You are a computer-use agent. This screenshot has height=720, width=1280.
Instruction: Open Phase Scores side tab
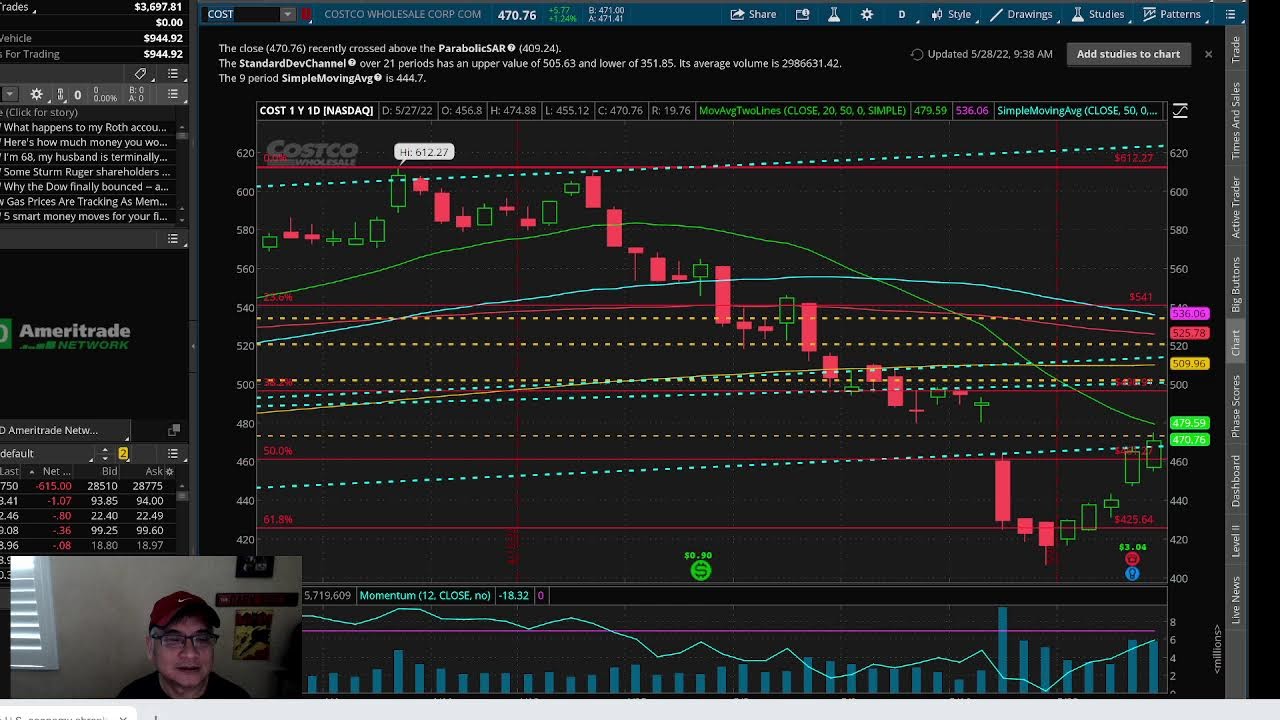1236,406
